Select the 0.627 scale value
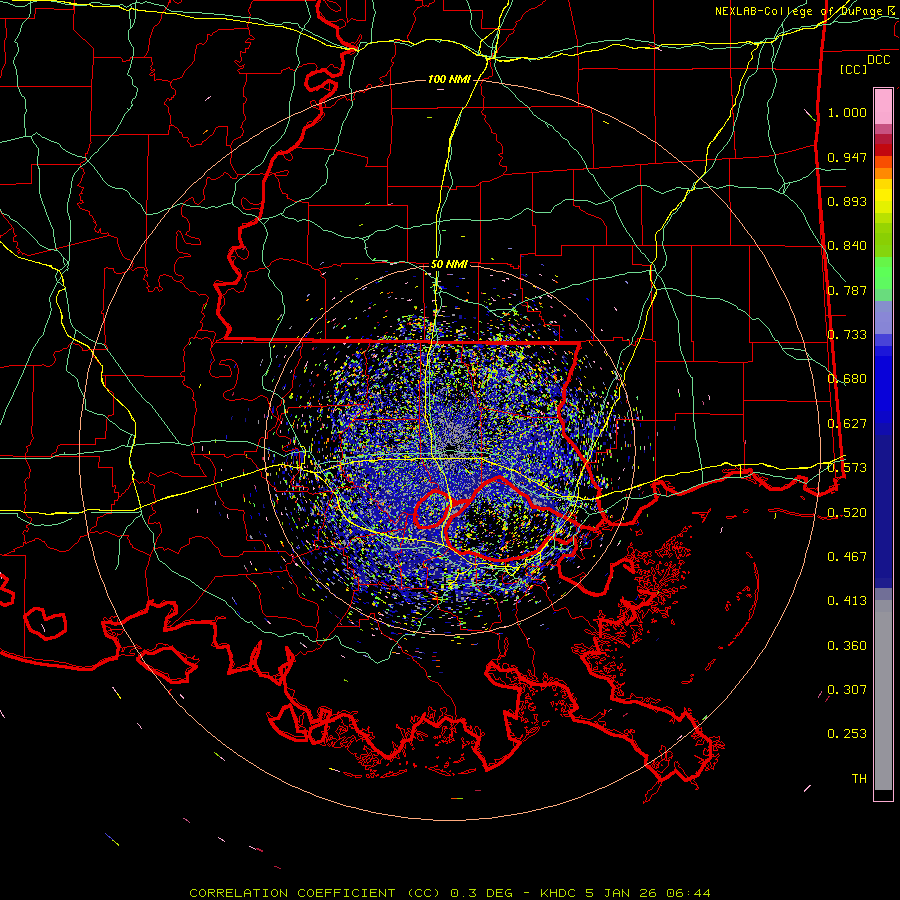The height and width of the screenshot is (900, 900). tap(847, 424)
